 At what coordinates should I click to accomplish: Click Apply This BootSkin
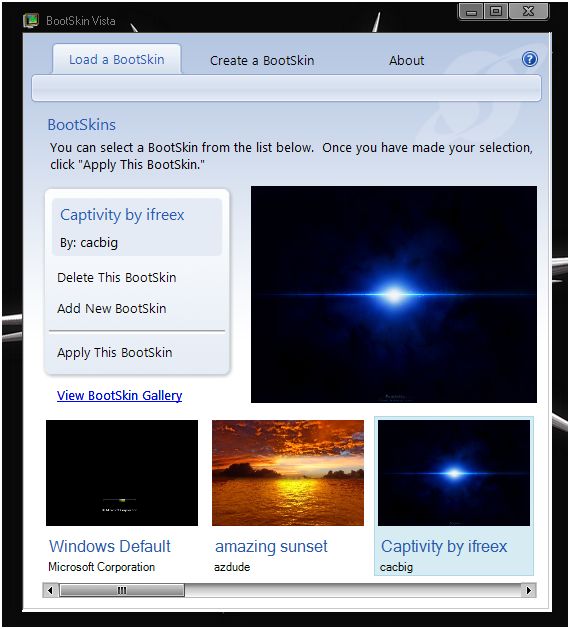[115, 353]
